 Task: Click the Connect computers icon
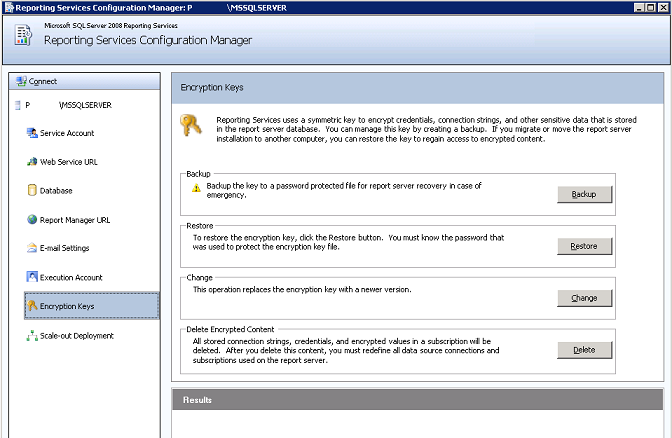pos(21,81)
